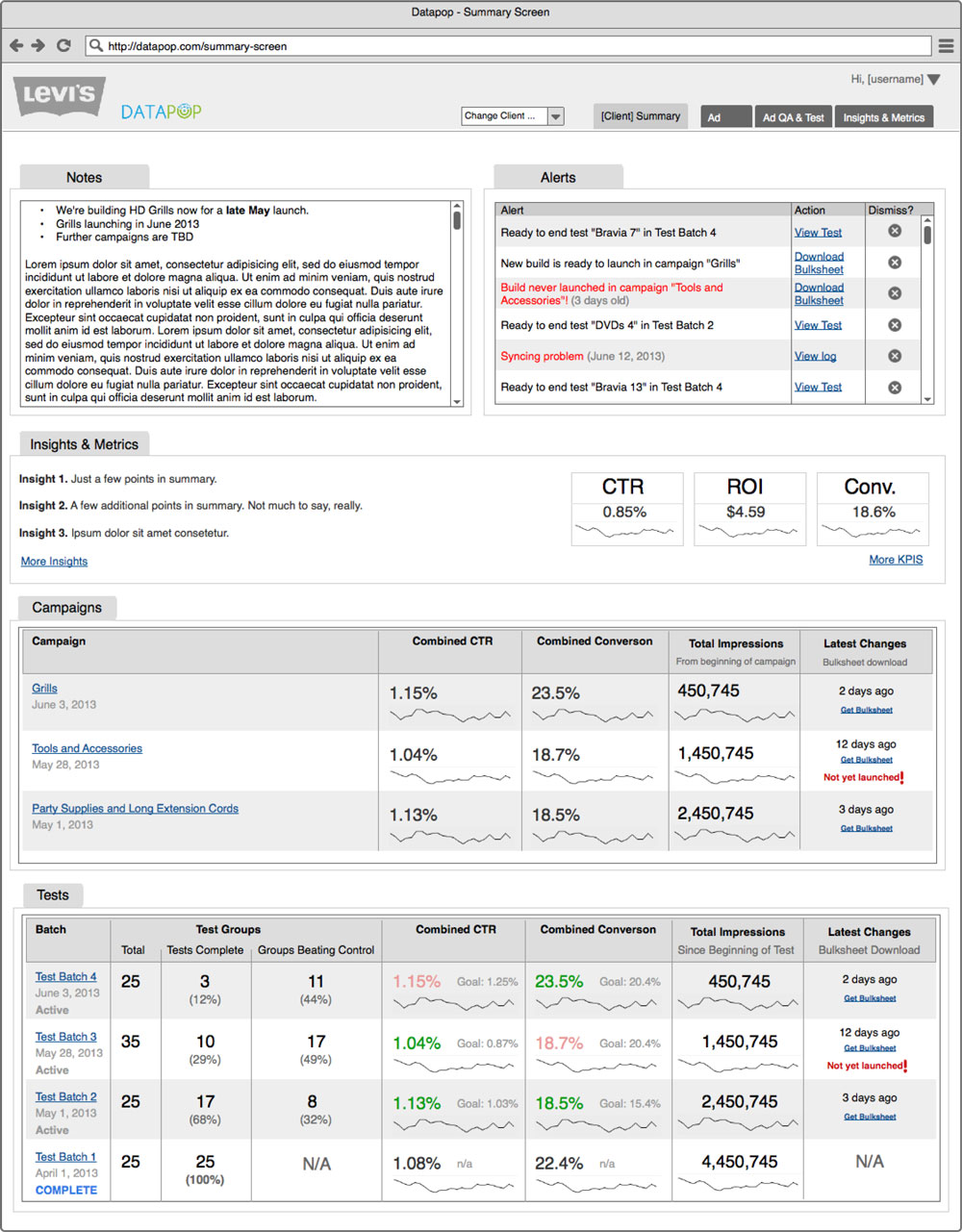This screenshot has width=962, height=1232.
Task: Open the Change Client dropdown
Action: pyautogui.click(x=555, y=116)
